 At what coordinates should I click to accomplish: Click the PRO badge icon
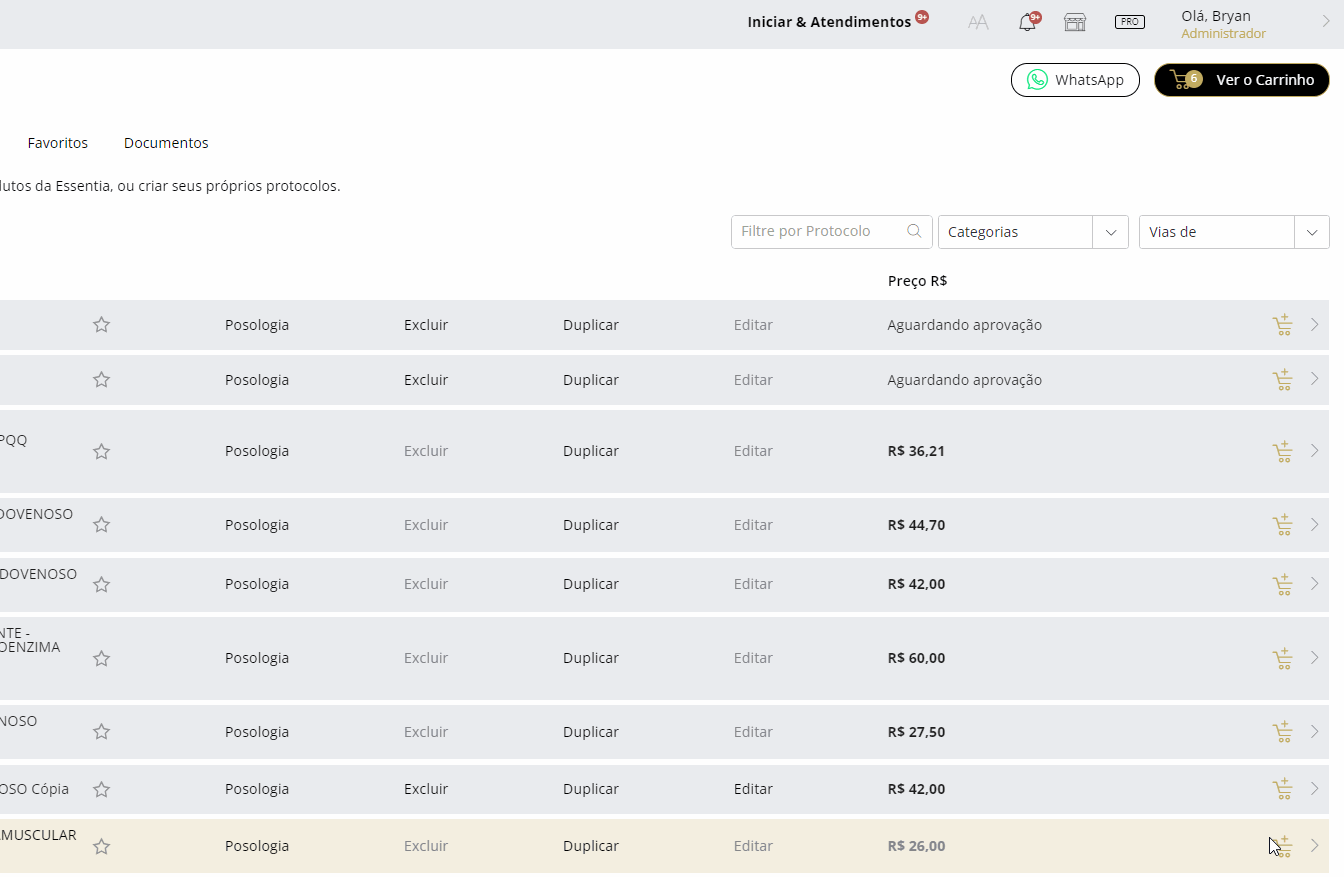1129,22
